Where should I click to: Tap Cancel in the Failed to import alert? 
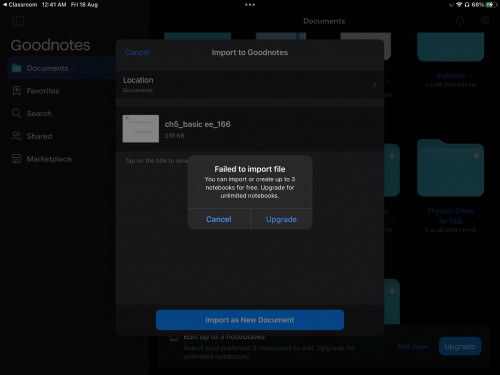pos(219,219)
